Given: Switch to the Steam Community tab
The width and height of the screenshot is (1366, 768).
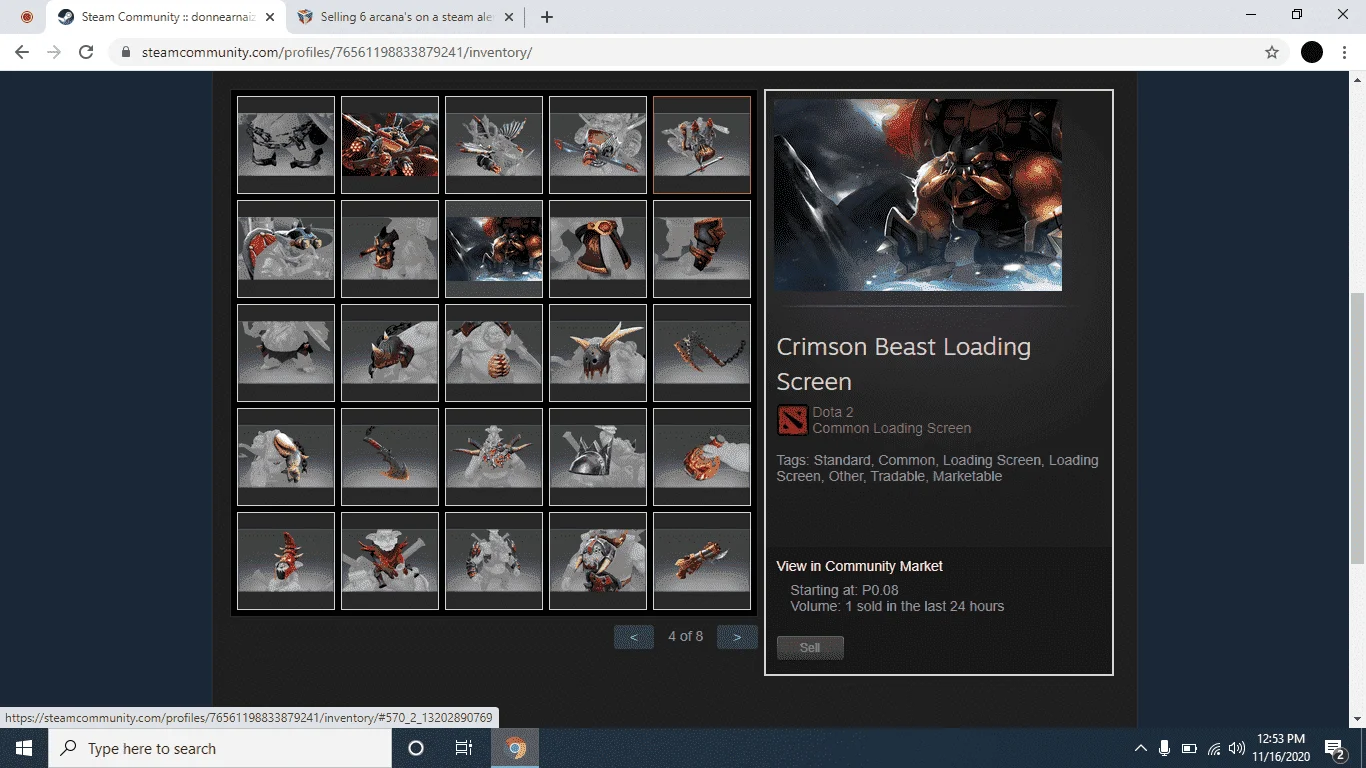Looking at the screenshot, I should pos(166,17).
